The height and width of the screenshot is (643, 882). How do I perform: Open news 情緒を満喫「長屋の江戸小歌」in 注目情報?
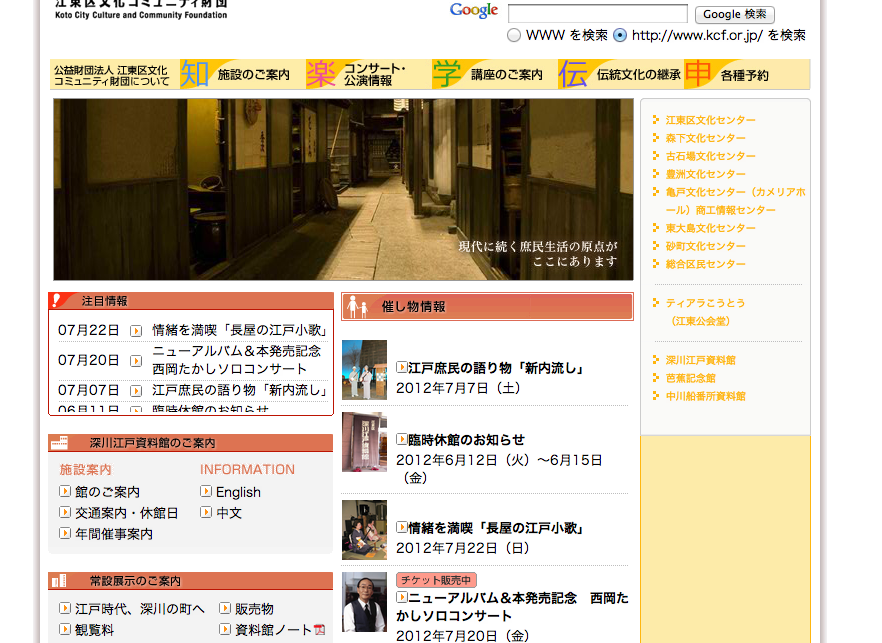[x=240, y=330]
